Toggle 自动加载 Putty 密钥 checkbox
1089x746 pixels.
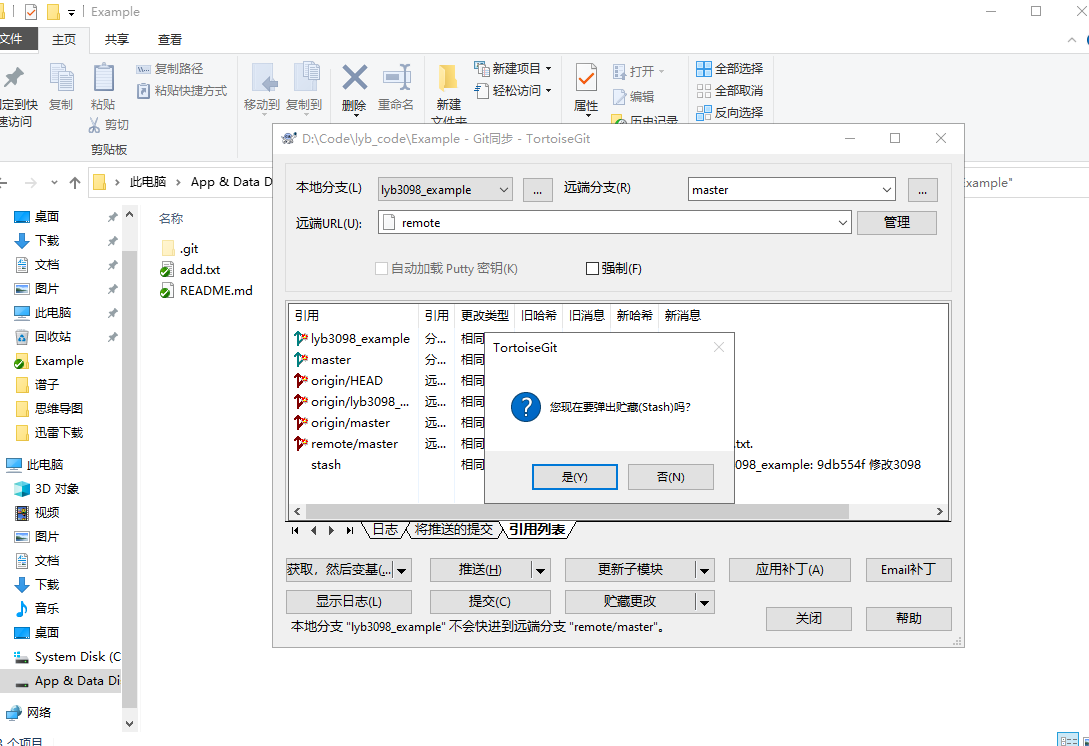(x=381, y=269)
